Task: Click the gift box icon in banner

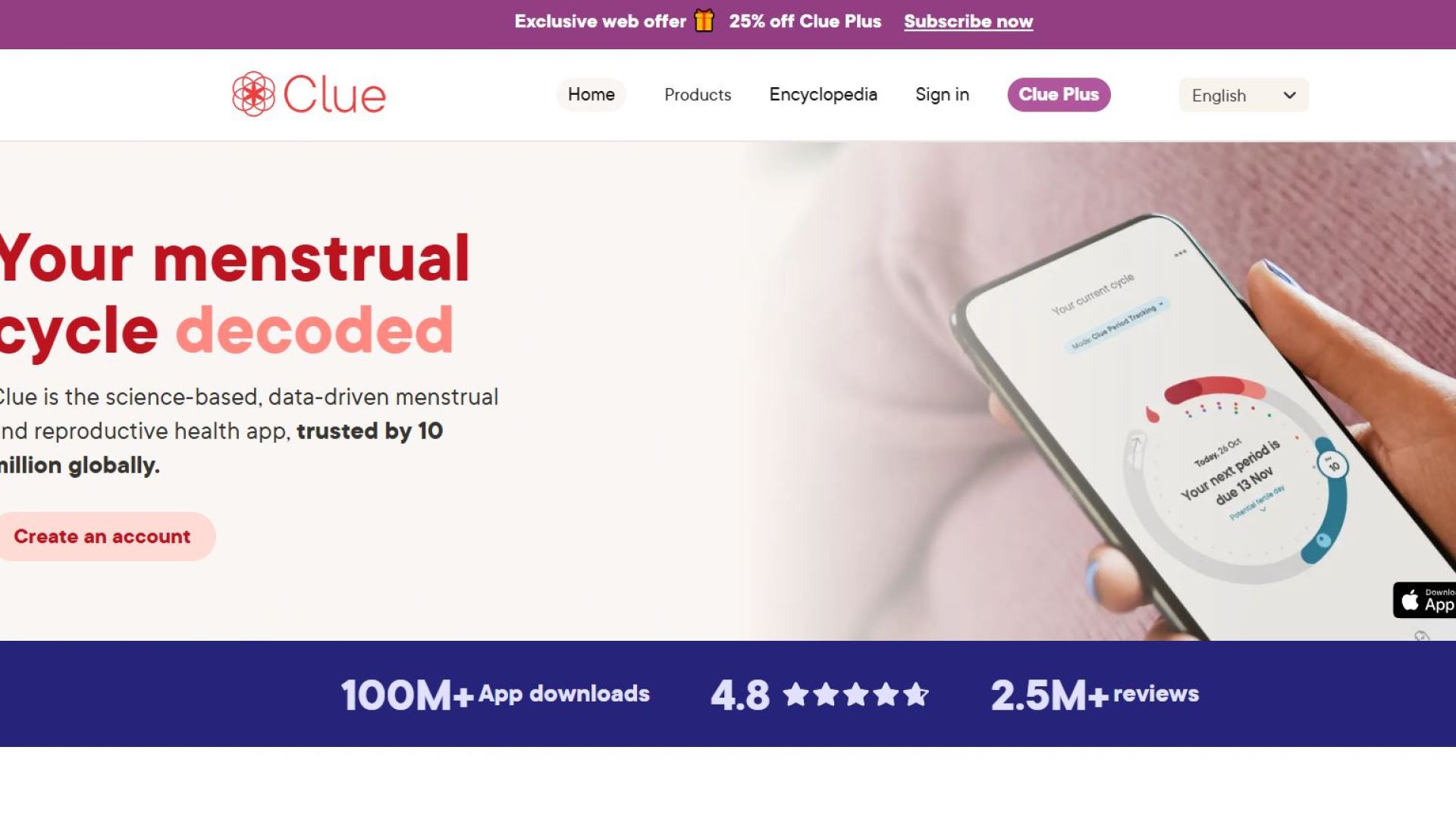Action: coord(704,20)
